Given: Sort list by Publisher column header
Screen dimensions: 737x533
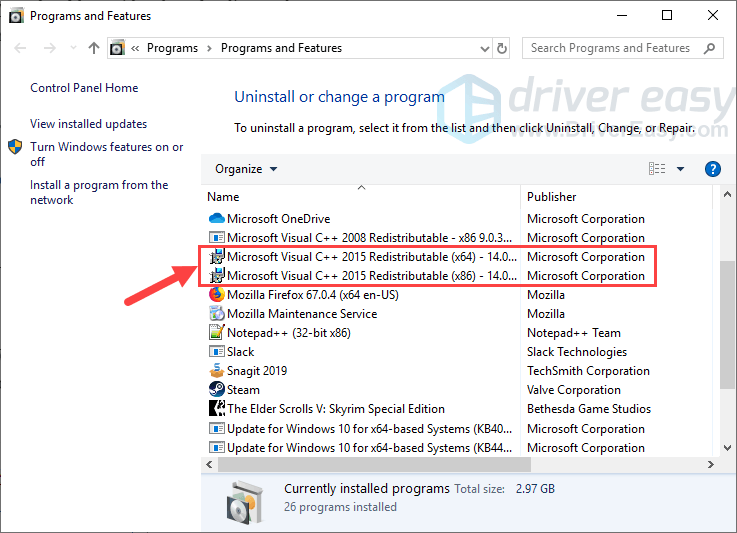Looking at the screenshot, I should point(552,197).
